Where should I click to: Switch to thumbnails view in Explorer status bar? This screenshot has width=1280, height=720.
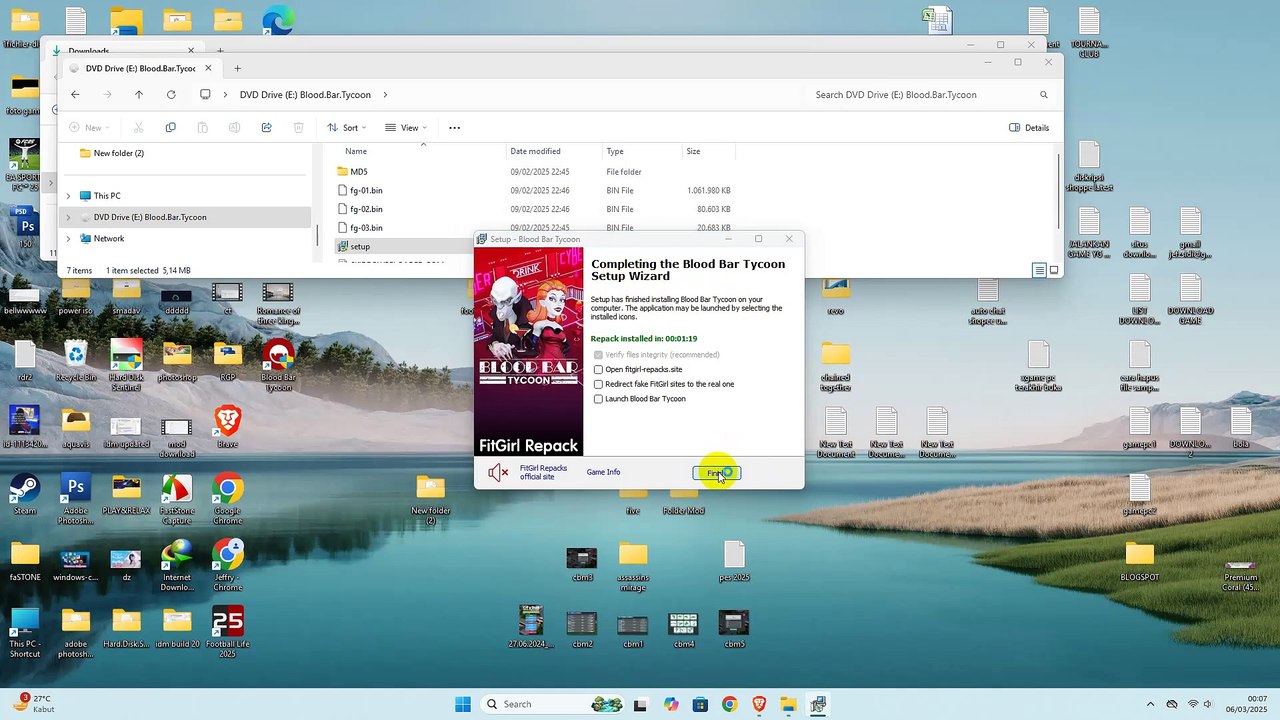coord(1053,270)
